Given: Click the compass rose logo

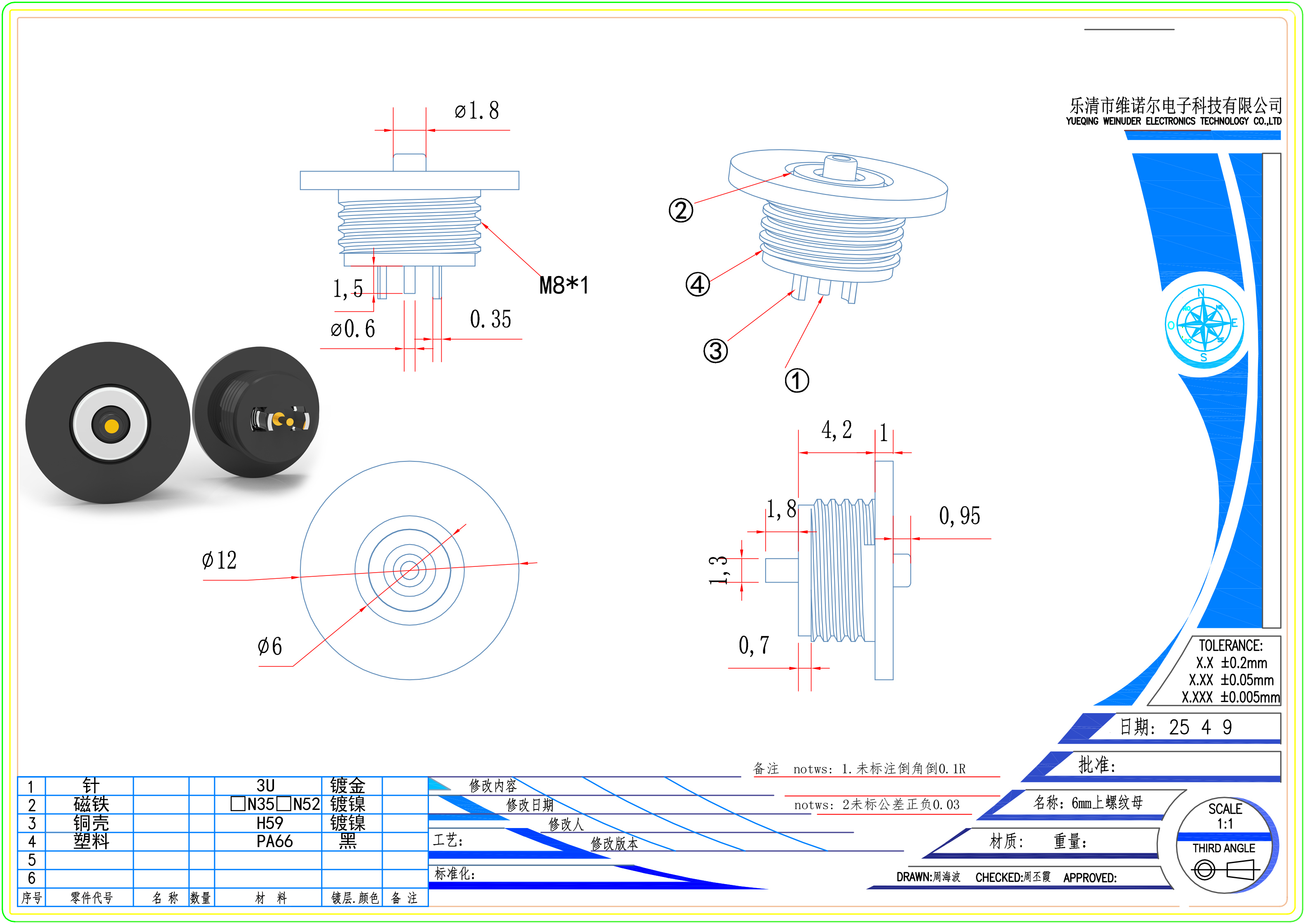Looking at the screenshot, I should coord(1204,324).
